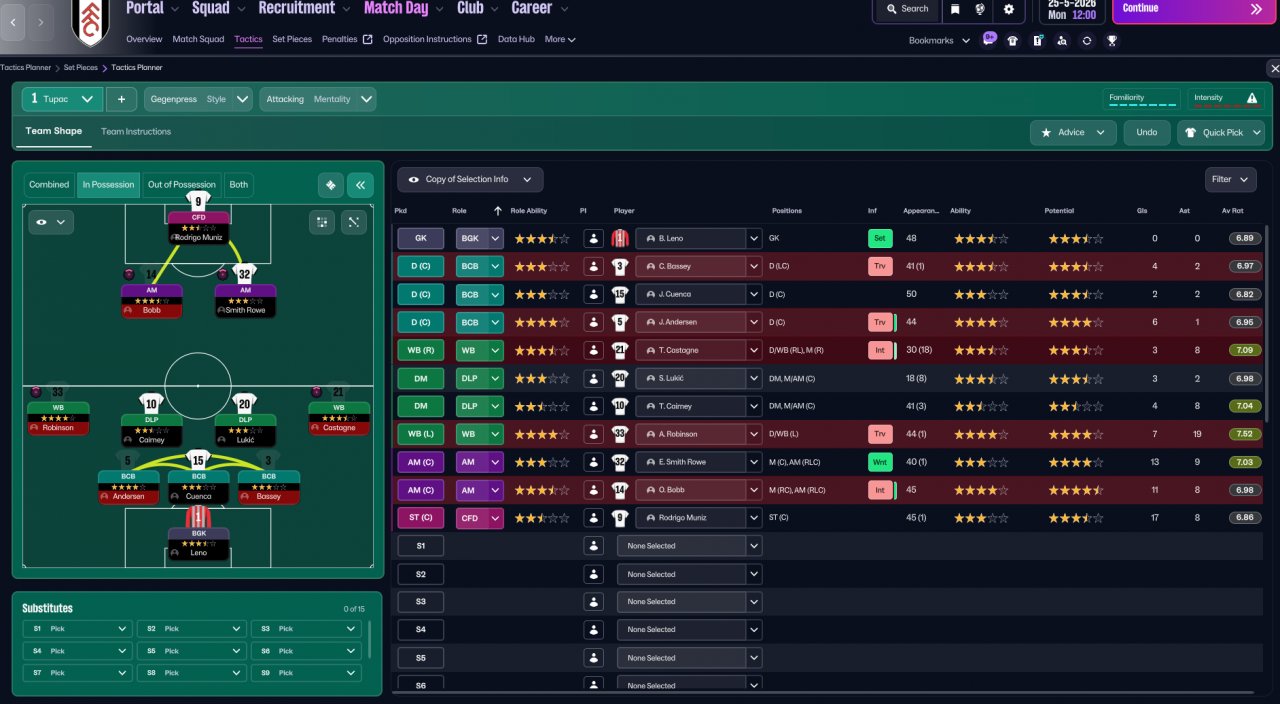Open the Match Day menu
This screenshot has width=1280, height=704.
(404, 9)
